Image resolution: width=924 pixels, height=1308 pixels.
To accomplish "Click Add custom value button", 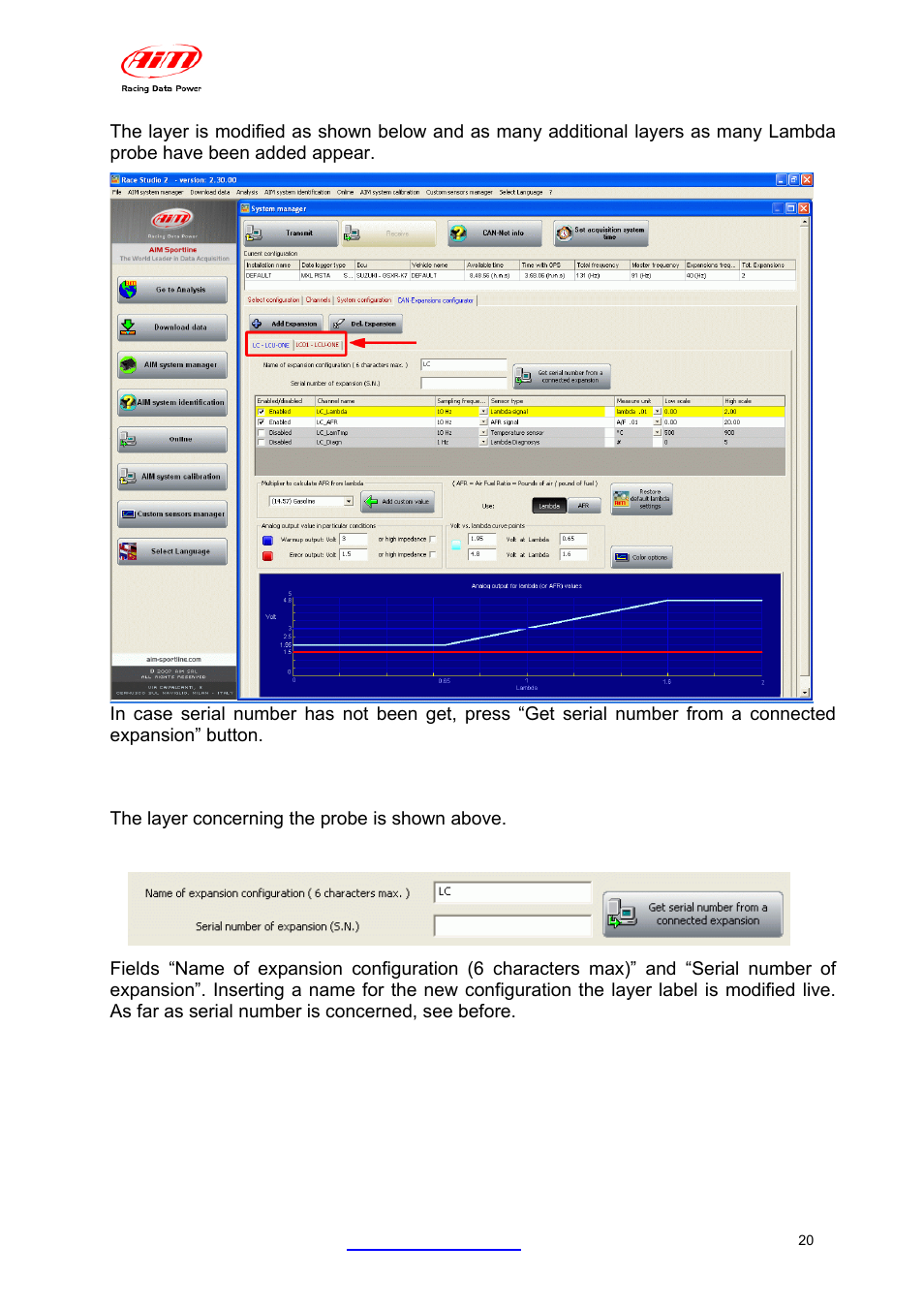I will tap(398, 501).
